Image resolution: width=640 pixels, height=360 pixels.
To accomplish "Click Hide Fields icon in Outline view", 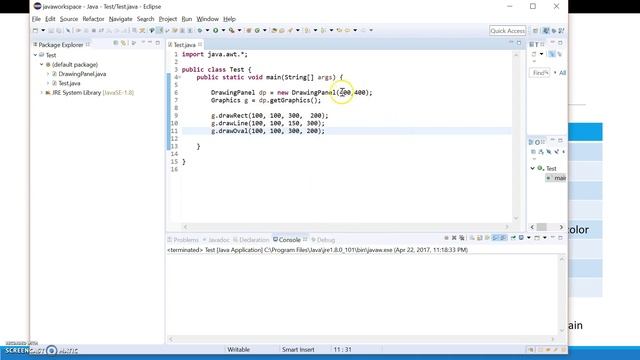I will (549, 152).
